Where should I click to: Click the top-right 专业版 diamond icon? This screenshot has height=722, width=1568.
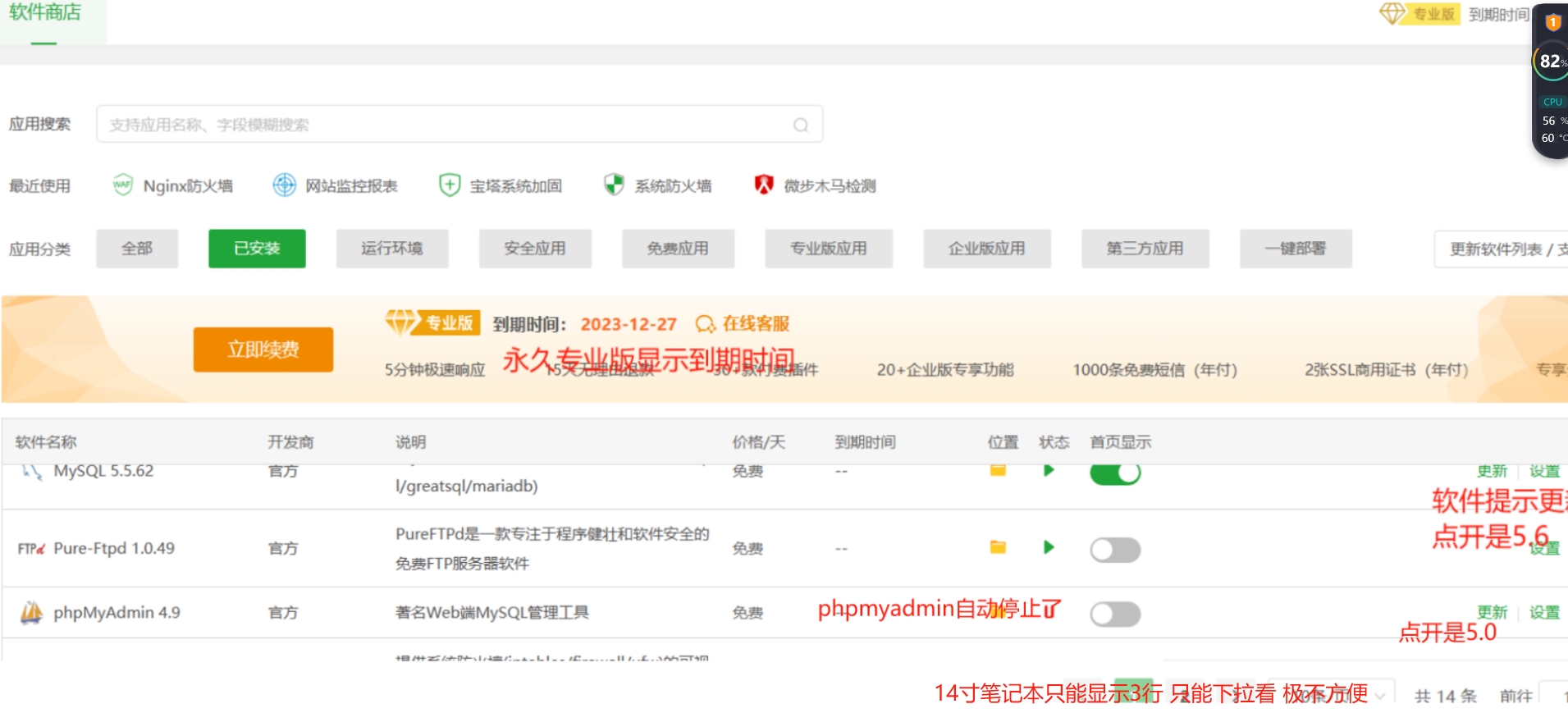1392,14
